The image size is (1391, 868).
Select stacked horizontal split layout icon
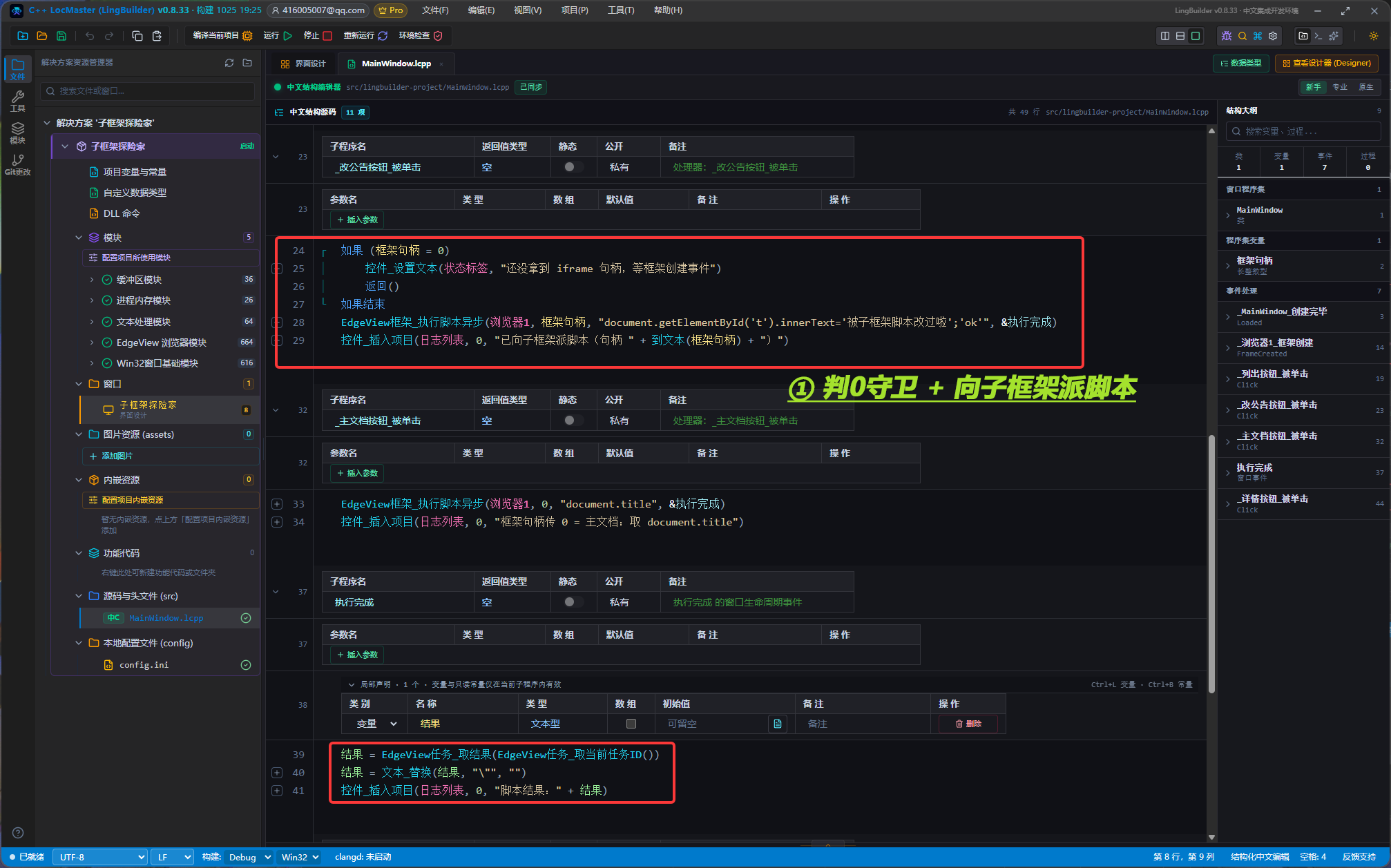pos(1180,36)
